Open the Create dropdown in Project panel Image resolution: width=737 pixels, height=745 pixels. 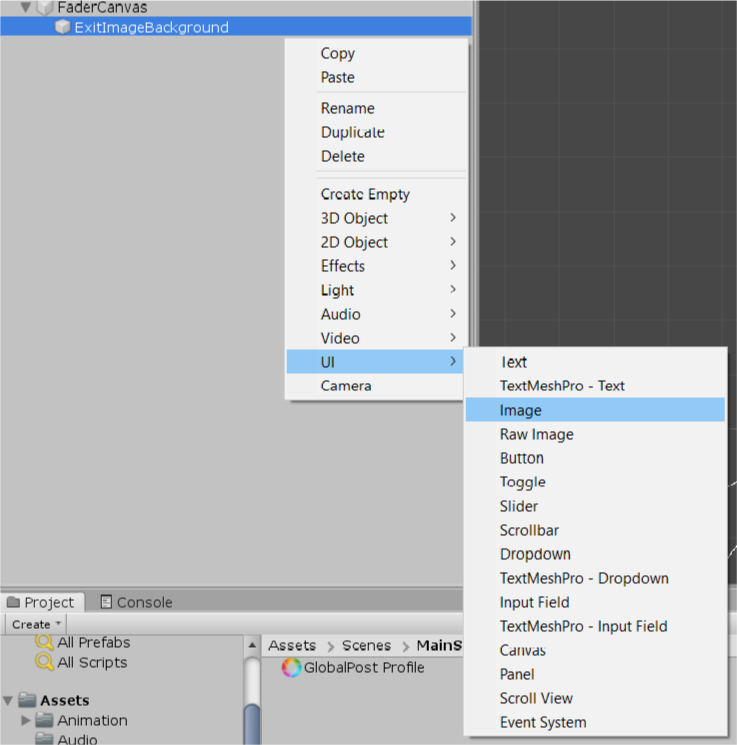point(36,624)
